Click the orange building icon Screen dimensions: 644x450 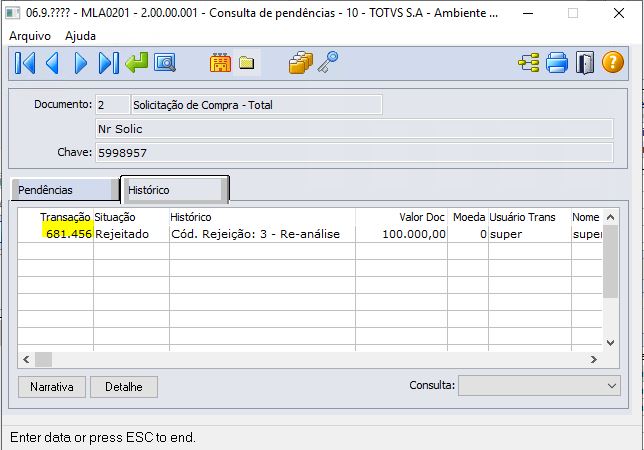coord(221,63)
